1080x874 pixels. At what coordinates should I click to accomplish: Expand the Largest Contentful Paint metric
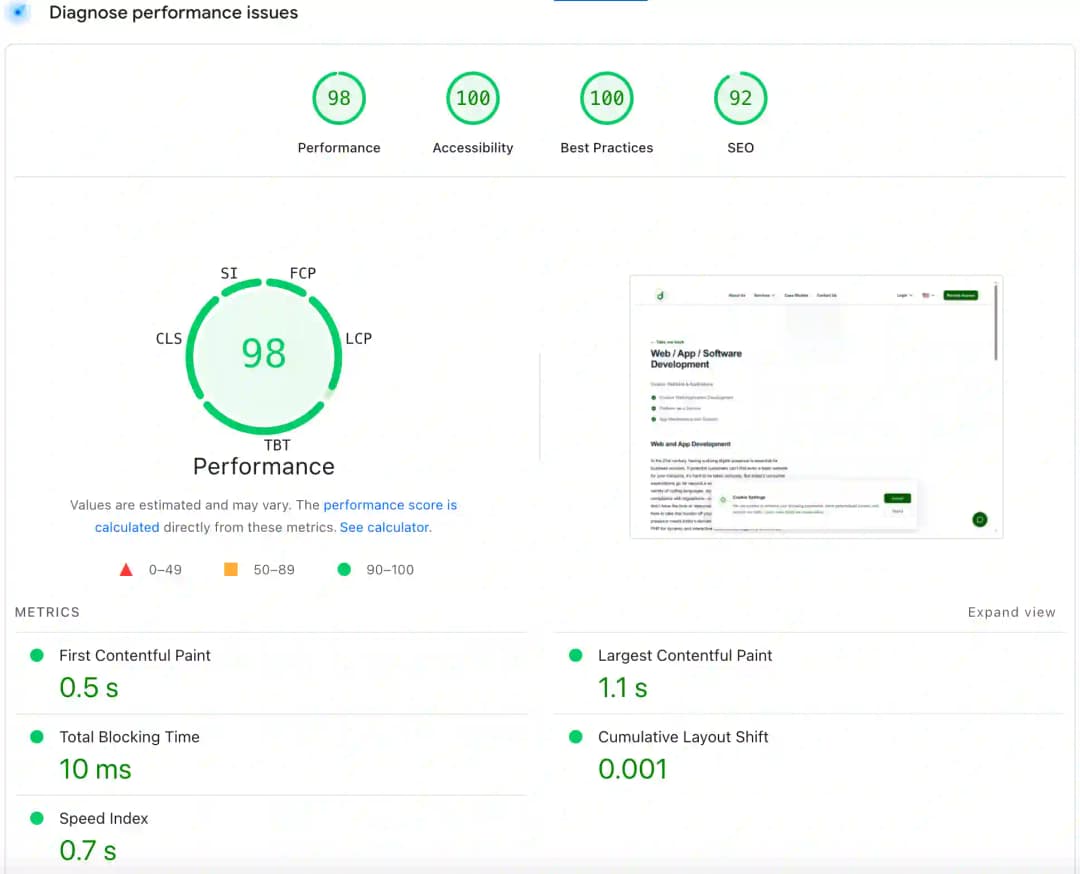685,656
